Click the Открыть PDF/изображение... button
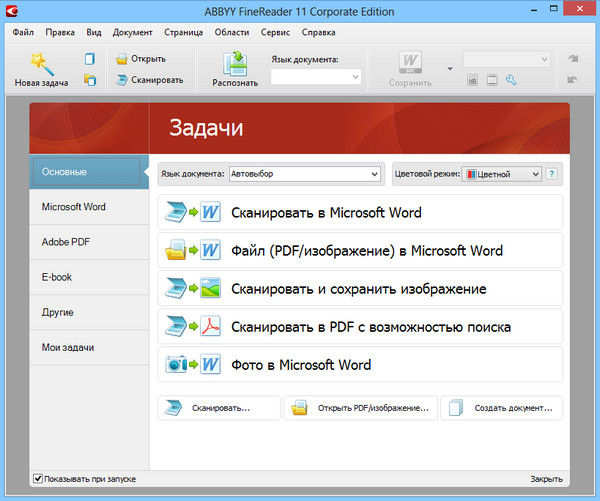 point(360,408)
